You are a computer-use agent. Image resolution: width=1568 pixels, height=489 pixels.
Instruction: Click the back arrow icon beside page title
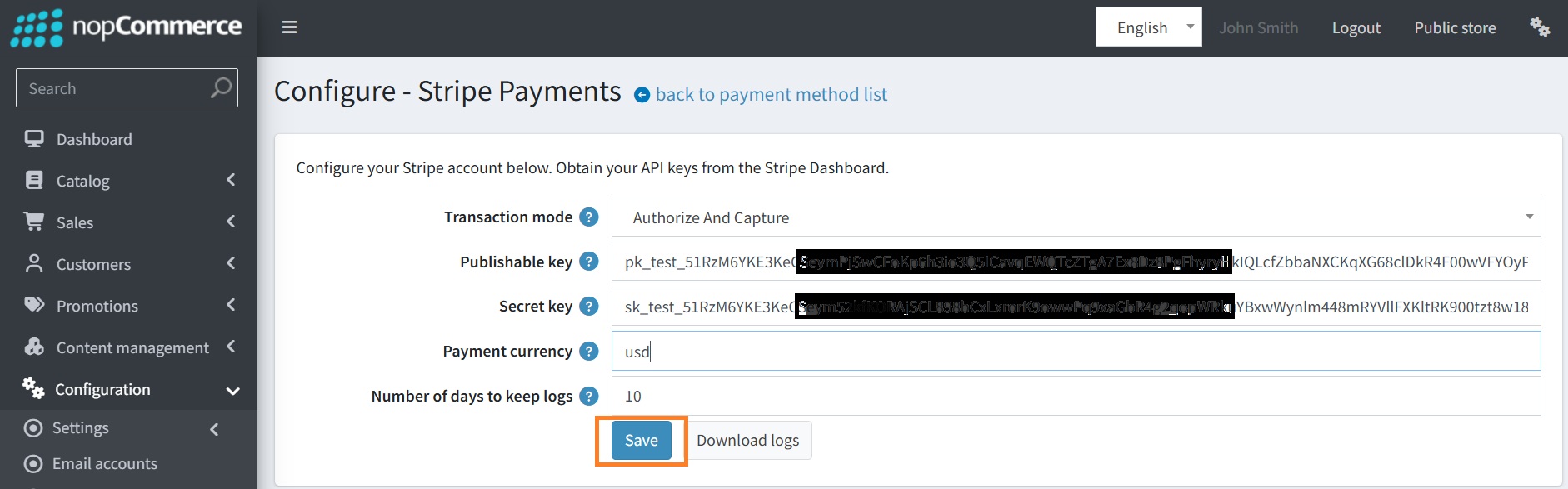point(642,95)
